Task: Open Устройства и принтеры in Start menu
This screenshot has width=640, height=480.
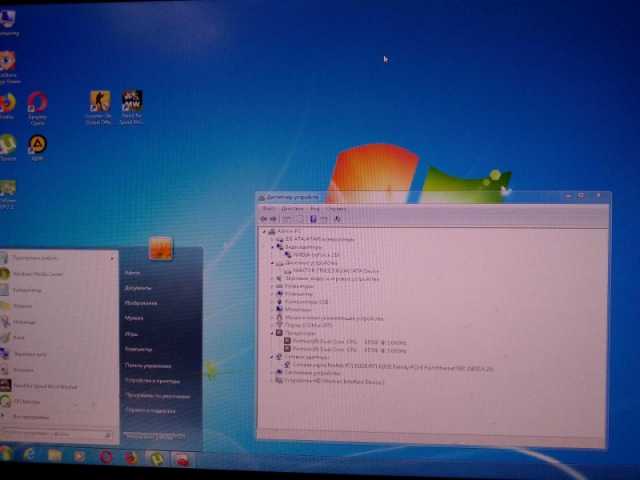Action: pyautogui.click(x=152, y=381)
